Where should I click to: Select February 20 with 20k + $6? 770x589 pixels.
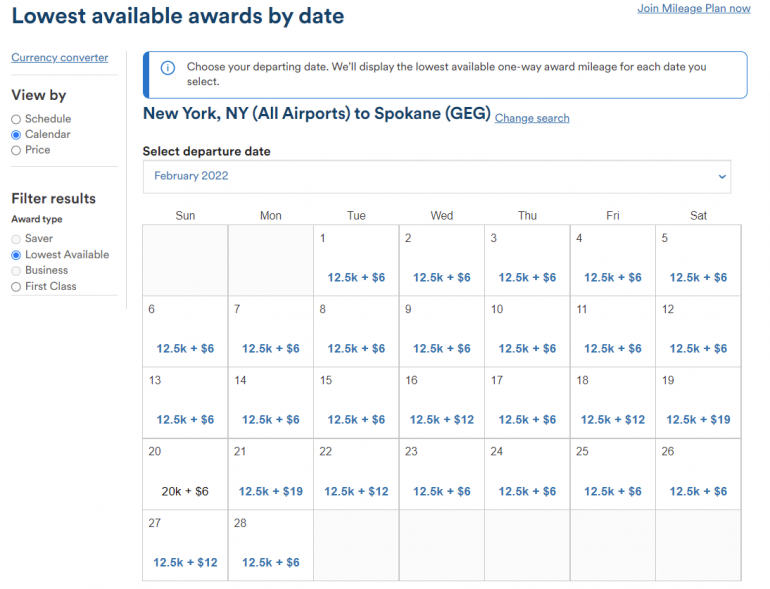click(185, 491)
